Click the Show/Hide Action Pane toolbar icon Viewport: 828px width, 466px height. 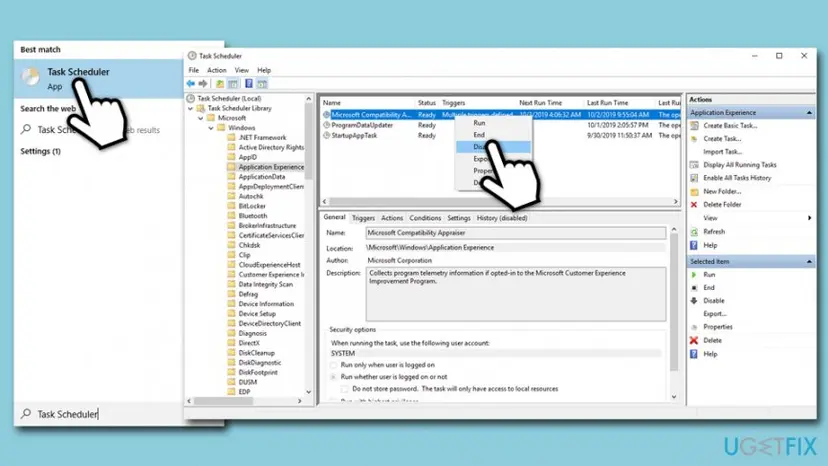click(262, 83)
